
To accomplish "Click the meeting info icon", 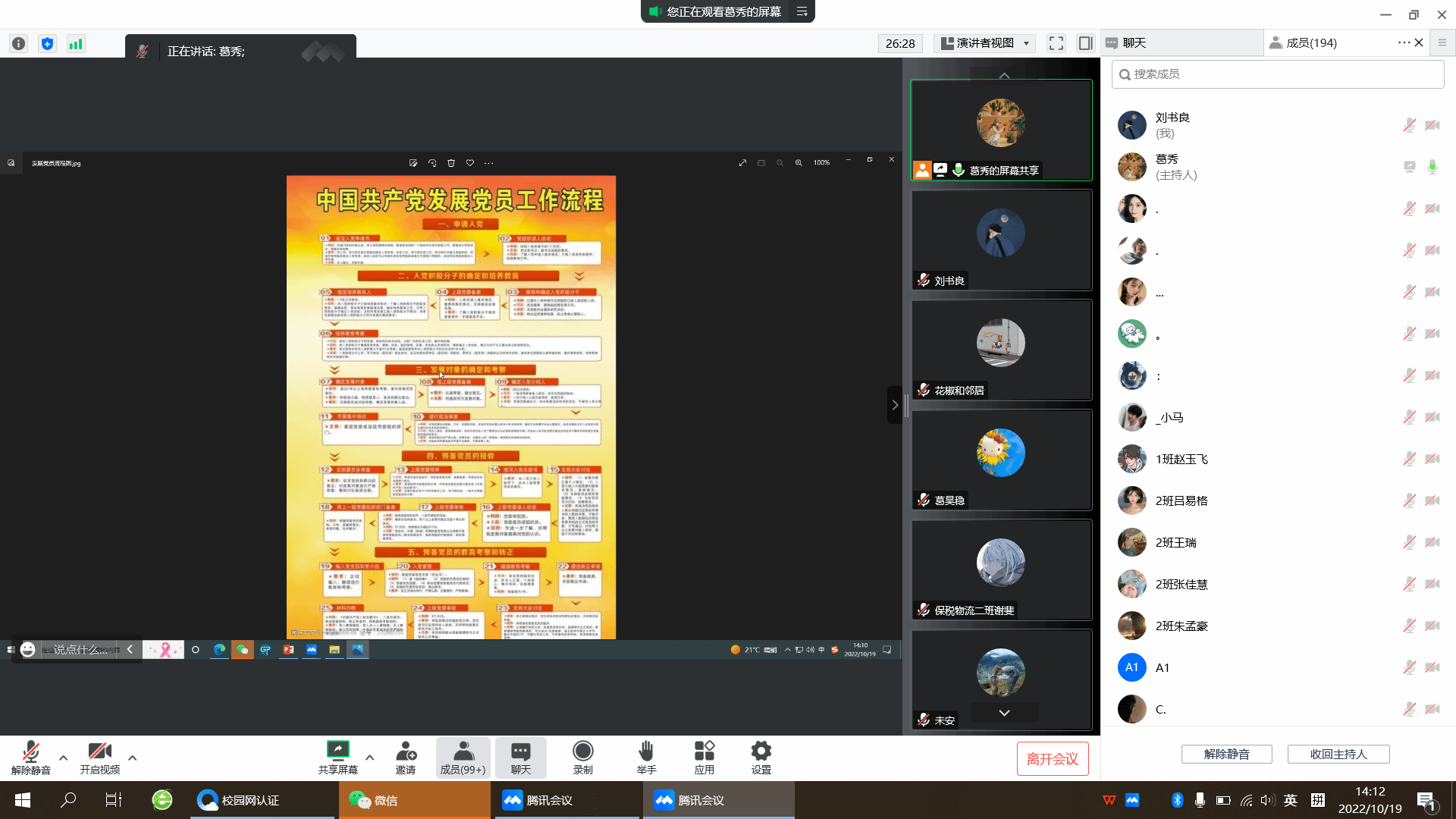I will 19,44.
